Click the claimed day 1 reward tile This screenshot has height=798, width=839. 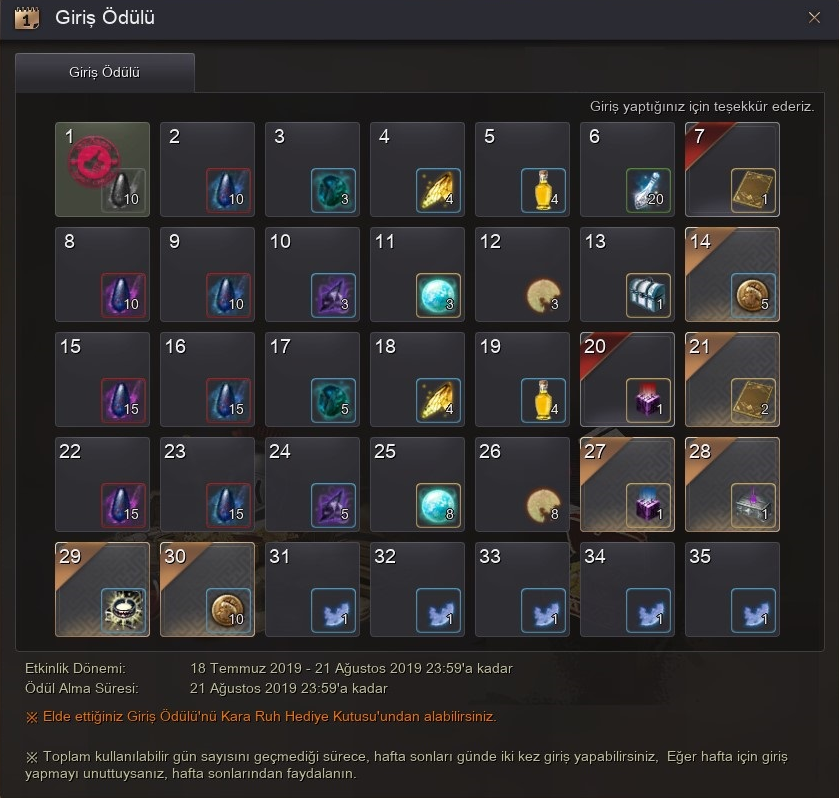pyautogui.click(x=102, y=169)
